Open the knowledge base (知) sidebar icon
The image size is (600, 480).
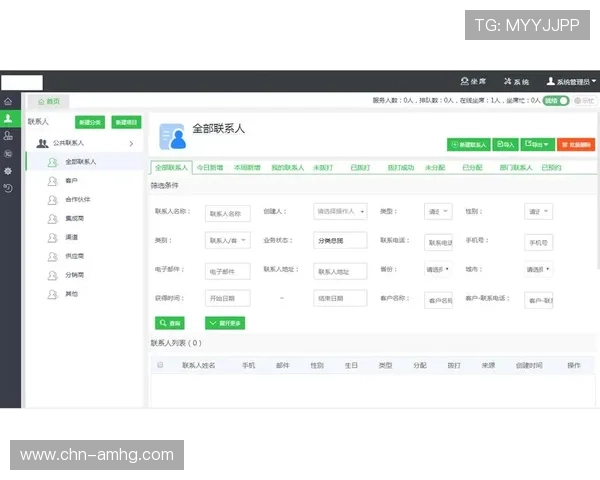click(8, 154)
